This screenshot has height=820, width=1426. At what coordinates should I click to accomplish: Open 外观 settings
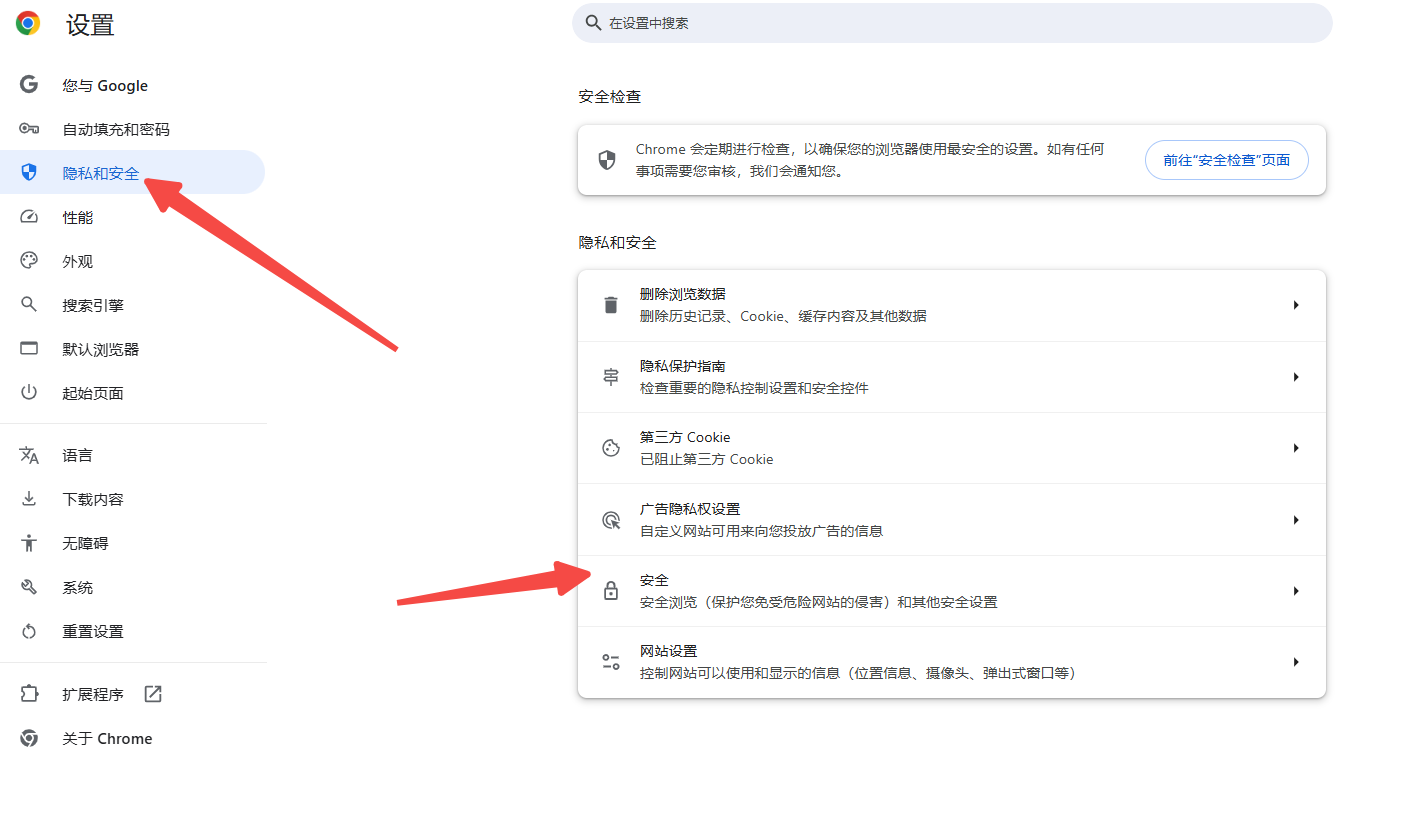132,261
